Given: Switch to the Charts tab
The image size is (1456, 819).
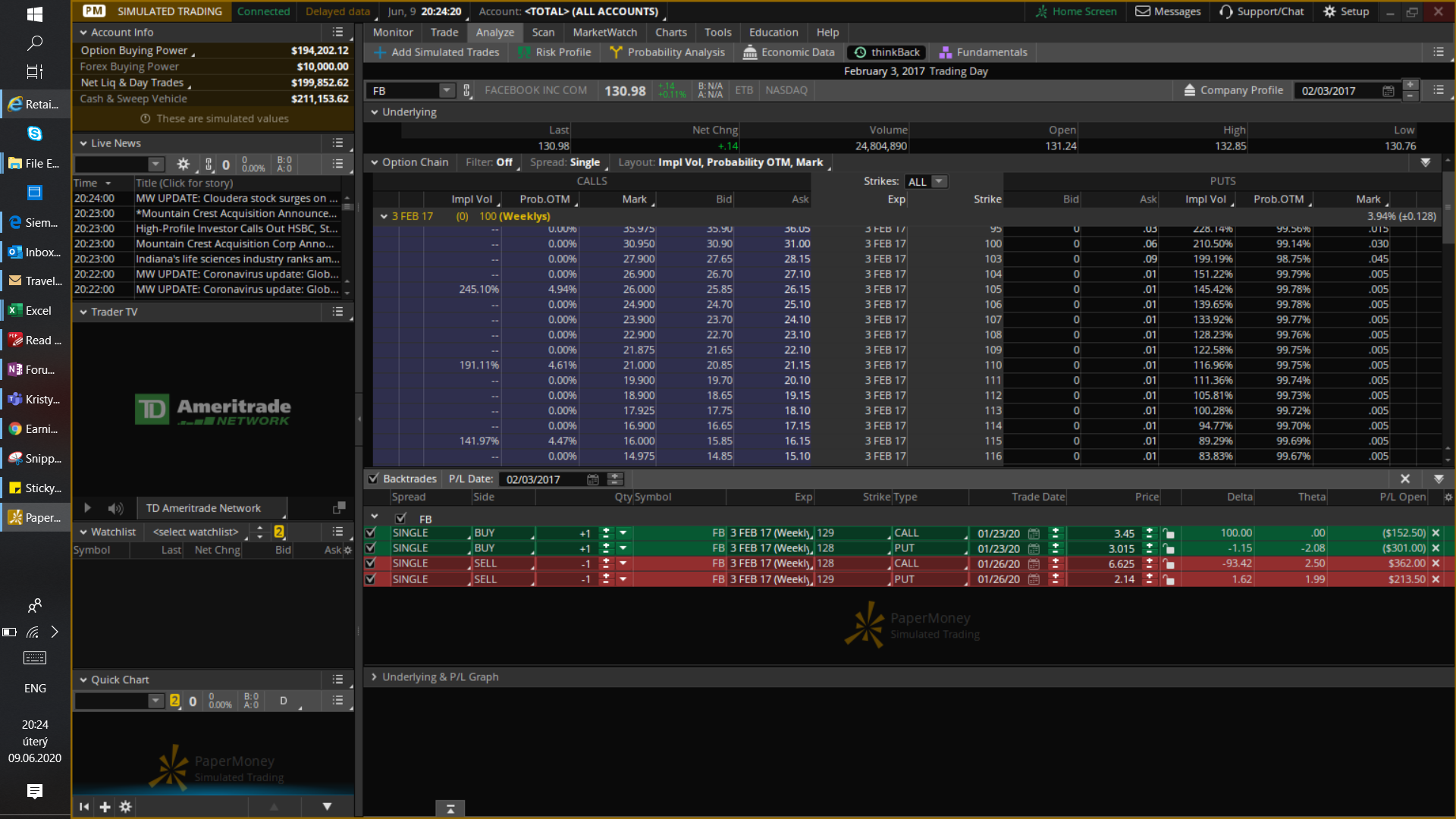Looking at the screenshot, I should point(670,32).
